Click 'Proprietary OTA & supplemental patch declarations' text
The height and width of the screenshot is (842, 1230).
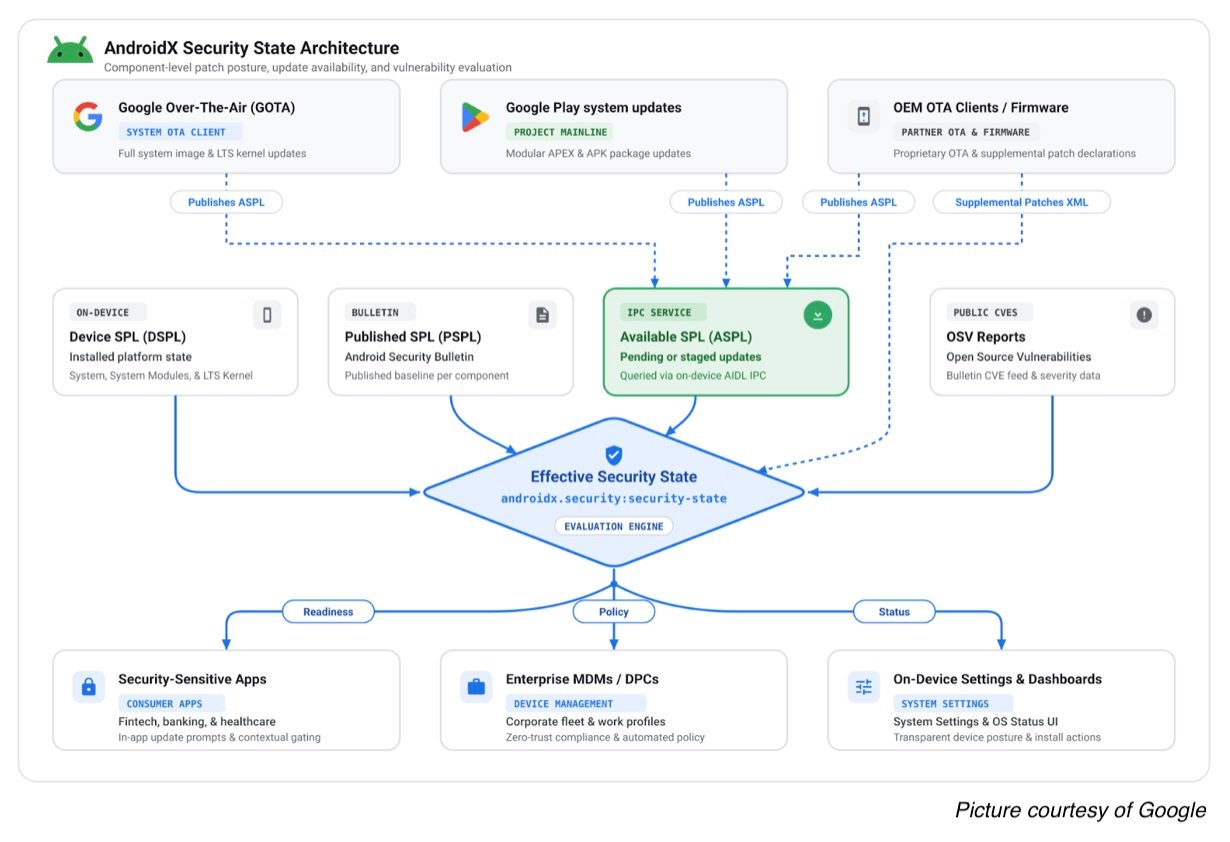click(x=1015, y=154)
